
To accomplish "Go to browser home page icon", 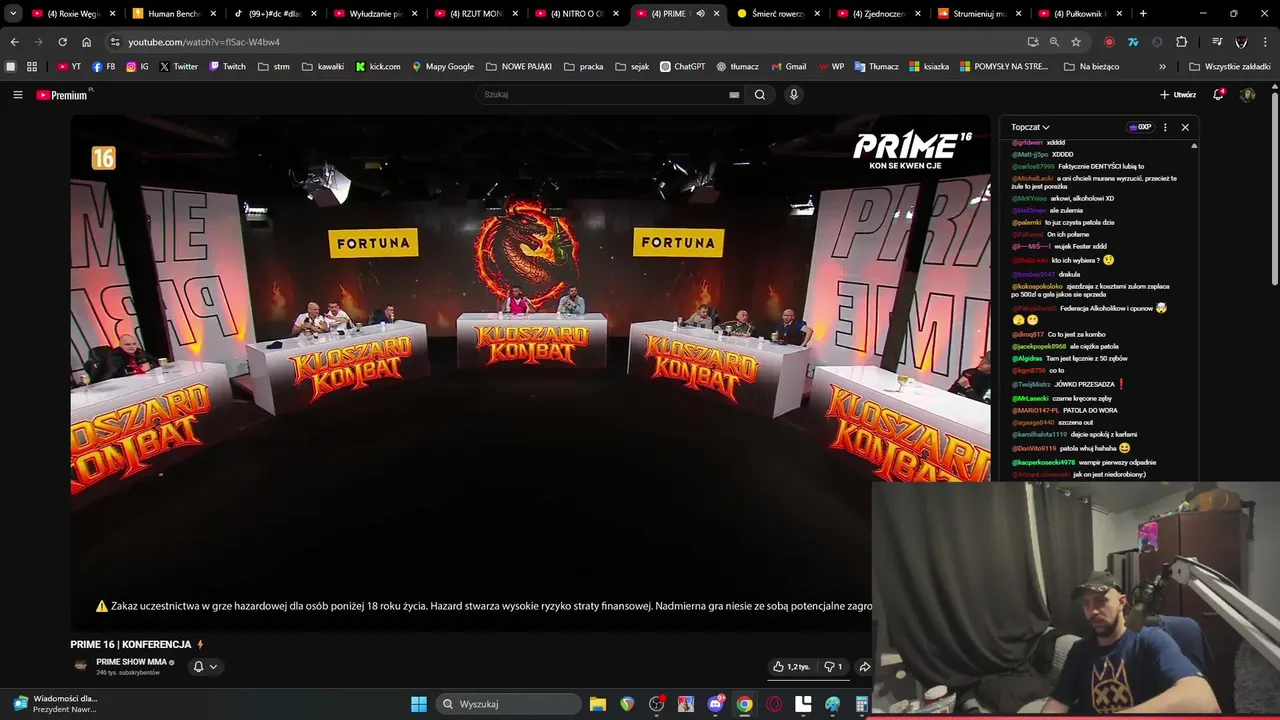I will [86, 42].
